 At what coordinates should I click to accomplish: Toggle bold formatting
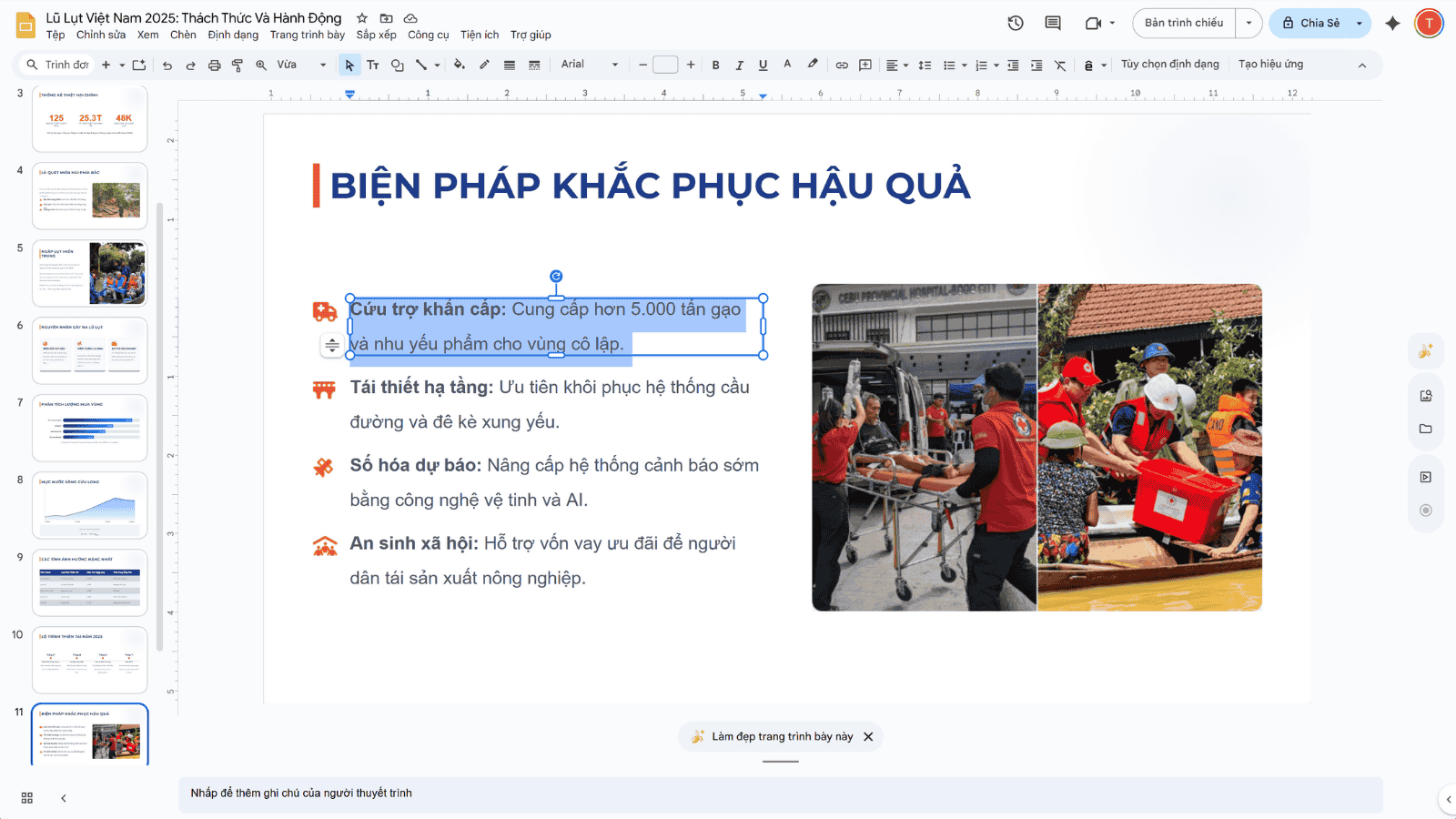[x=716, y=65]
